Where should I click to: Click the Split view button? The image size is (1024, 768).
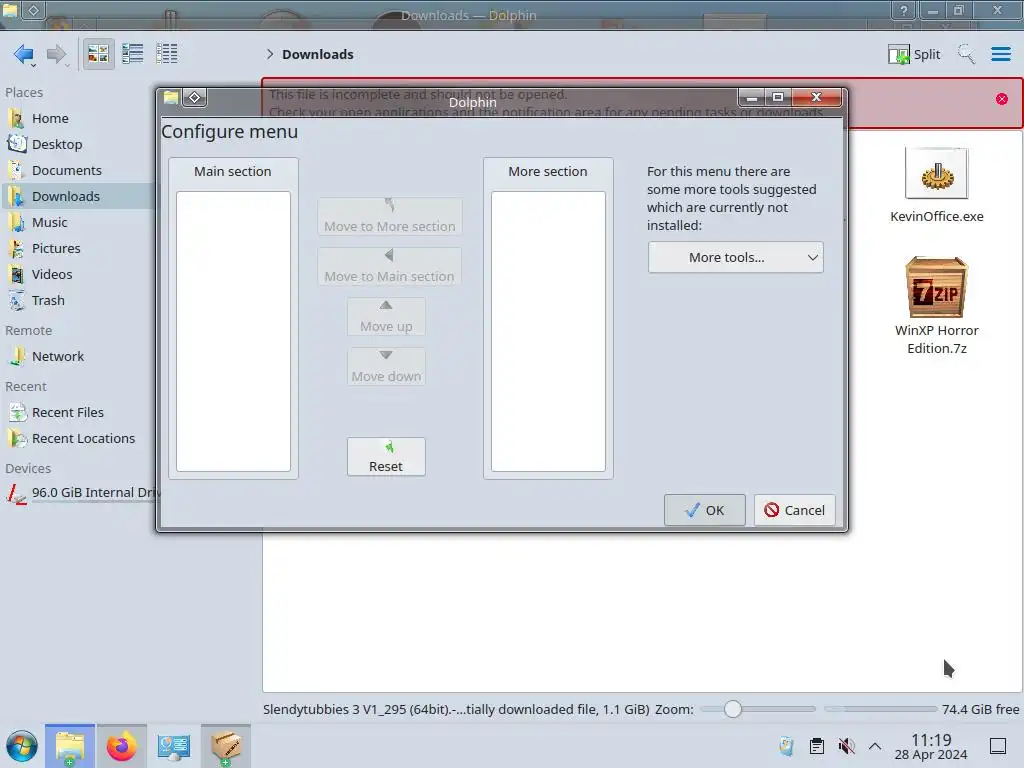click(914, 54)
